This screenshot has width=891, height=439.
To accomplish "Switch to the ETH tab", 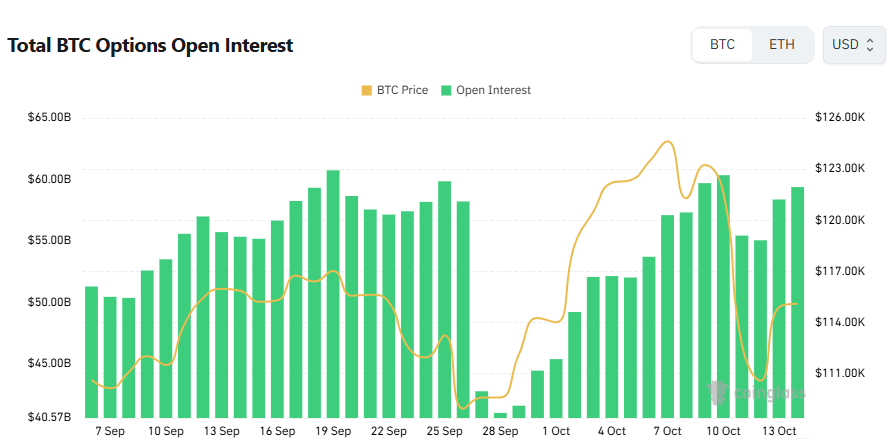I will [782, 45].
